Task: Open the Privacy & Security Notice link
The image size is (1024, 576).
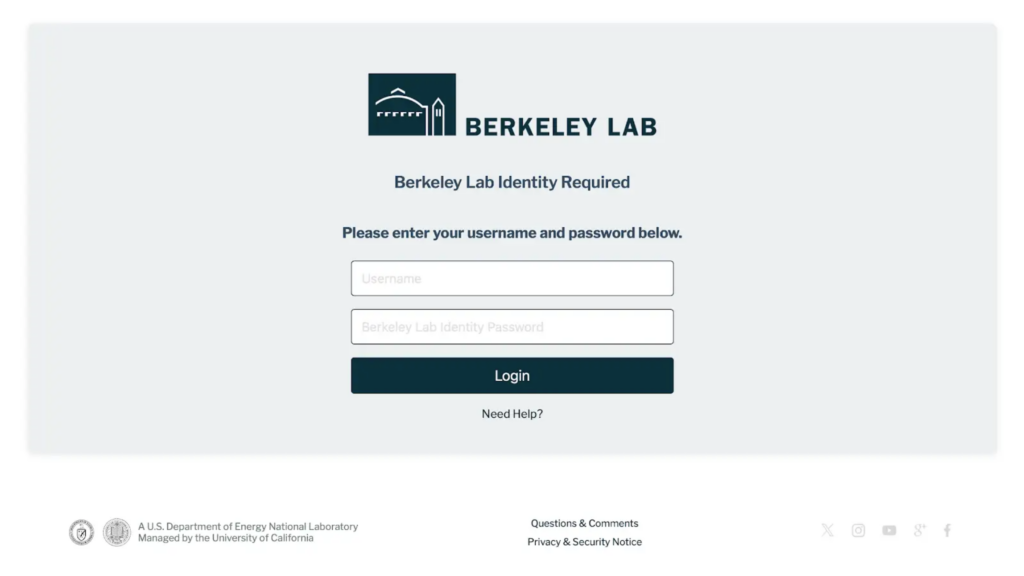Action: [x=584, y=542]
